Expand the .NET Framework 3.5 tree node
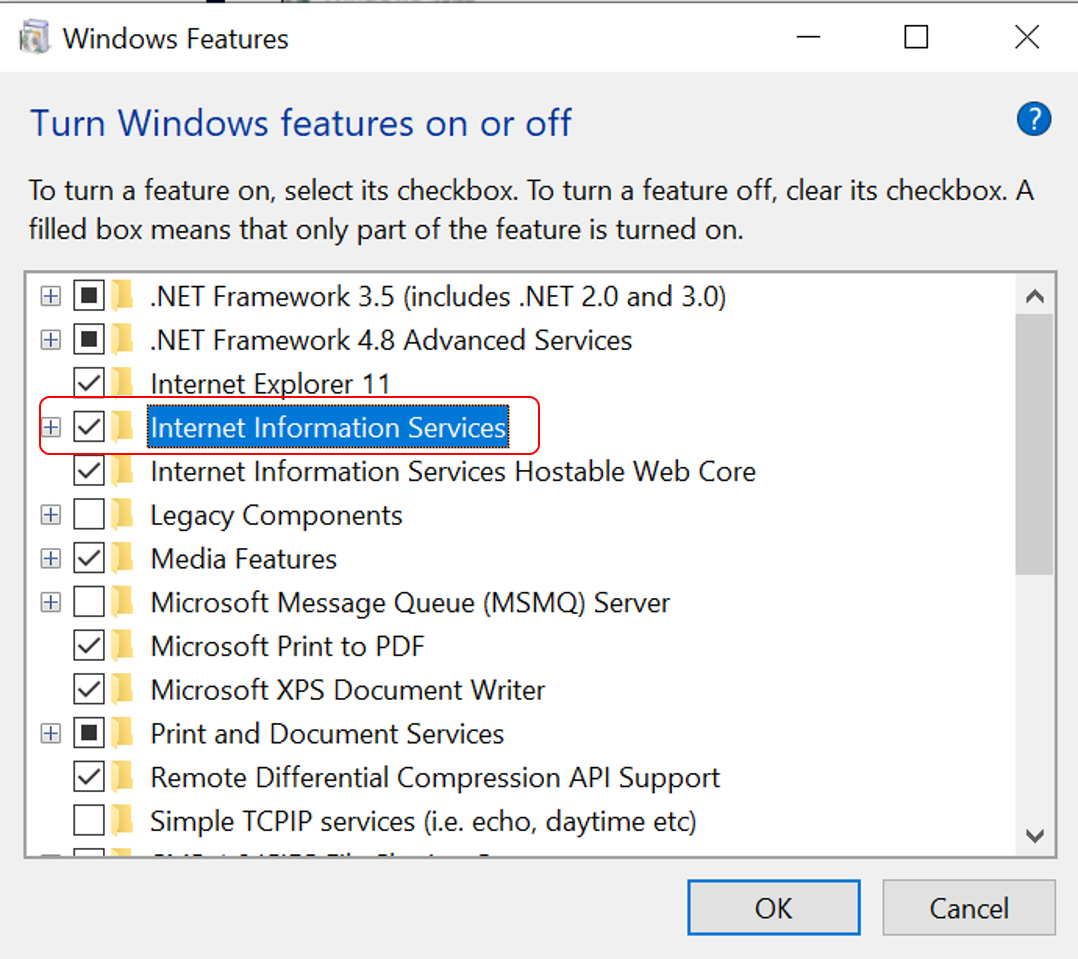The image size is (1078, 959). point(50,296)
